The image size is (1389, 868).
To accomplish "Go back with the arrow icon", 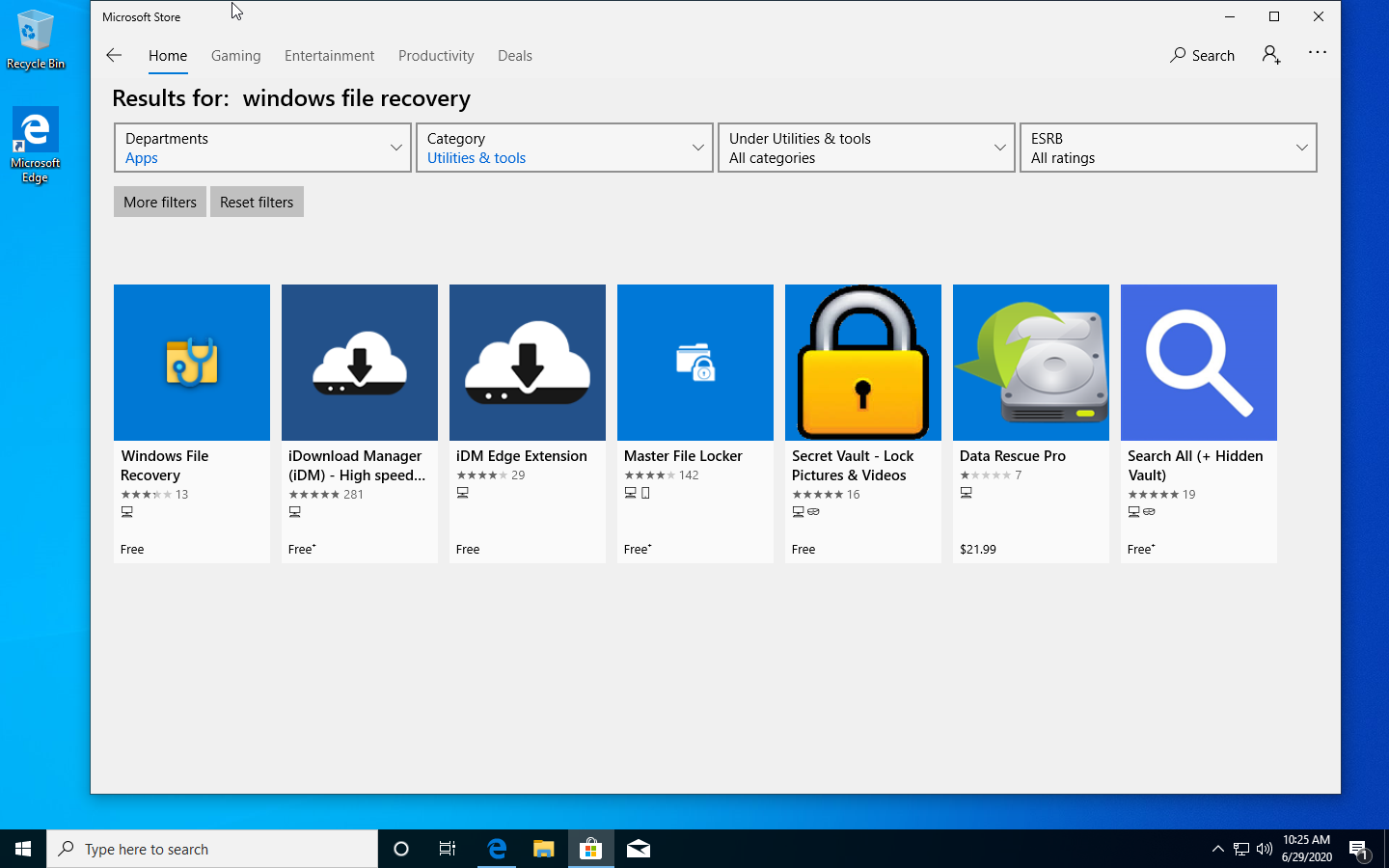I will pos(114,55).
